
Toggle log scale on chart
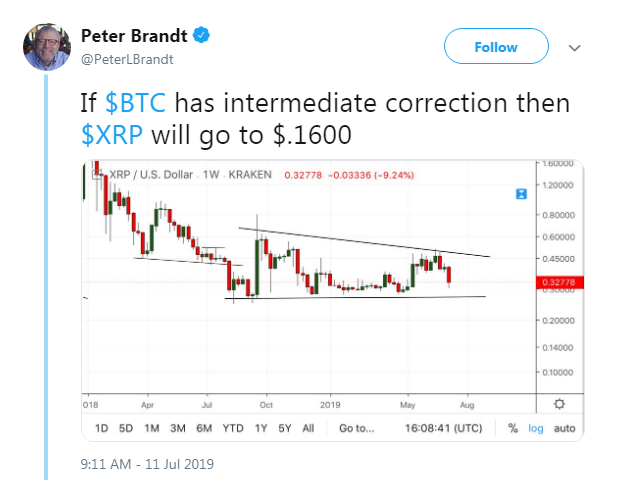[536, 428]
